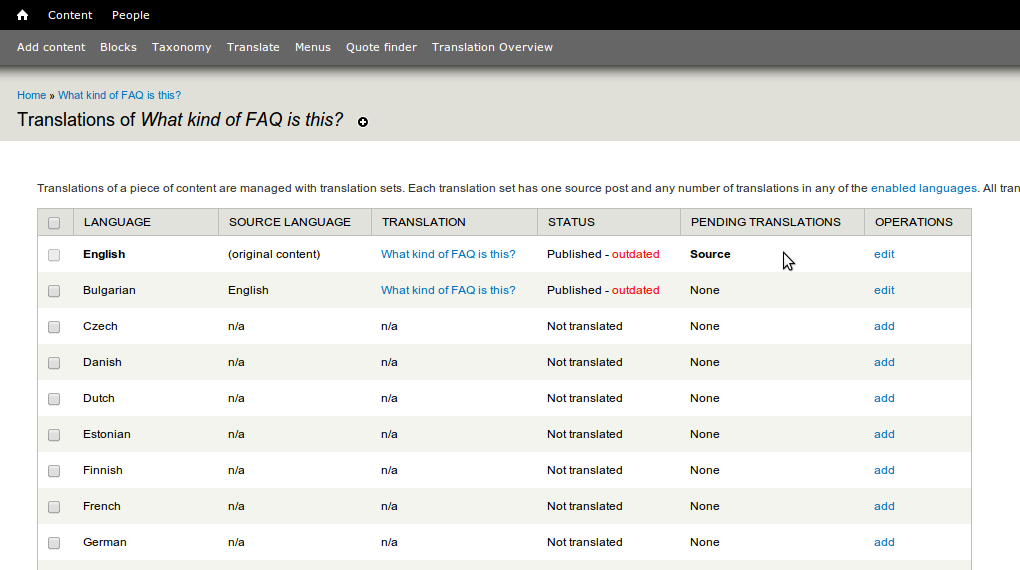Add a Czech translation

point(884,326)
